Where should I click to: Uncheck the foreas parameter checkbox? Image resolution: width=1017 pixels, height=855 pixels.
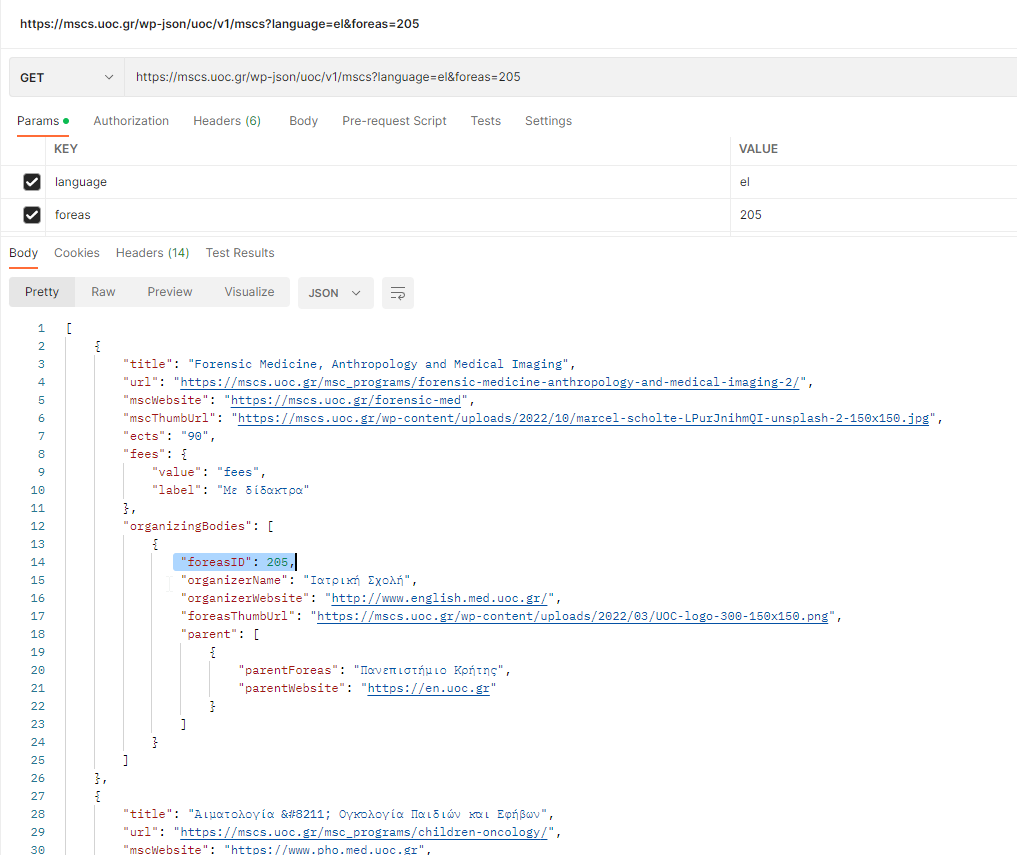coord(32,215)
